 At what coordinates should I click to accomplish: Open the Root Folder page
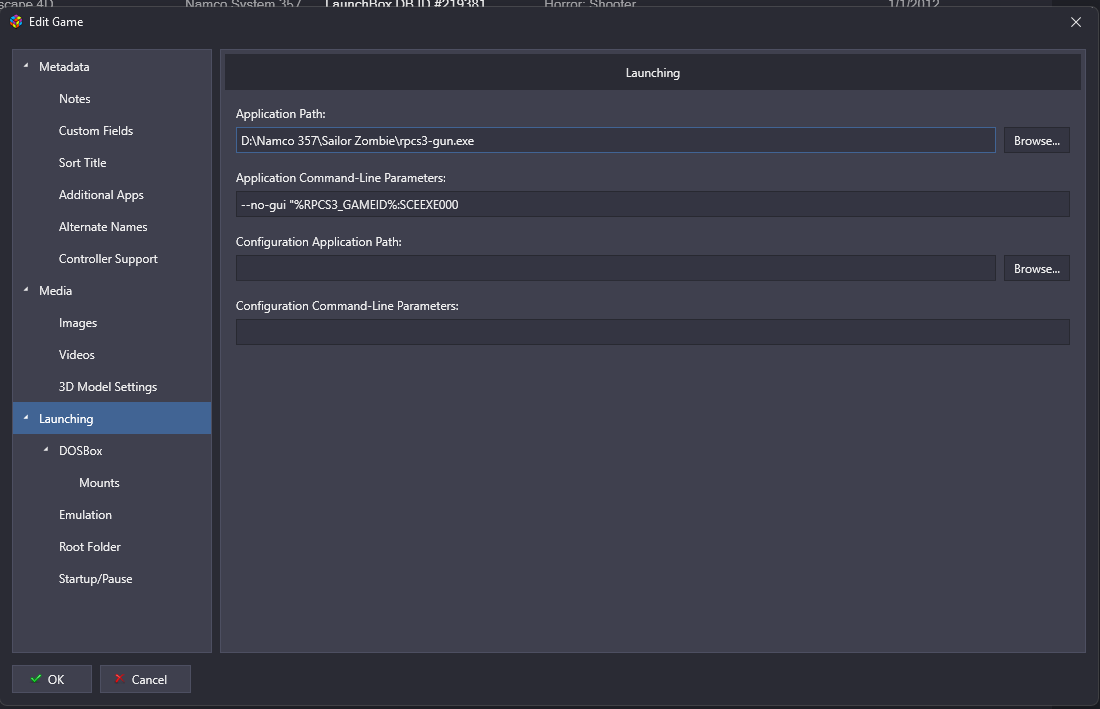click(89, 546)
